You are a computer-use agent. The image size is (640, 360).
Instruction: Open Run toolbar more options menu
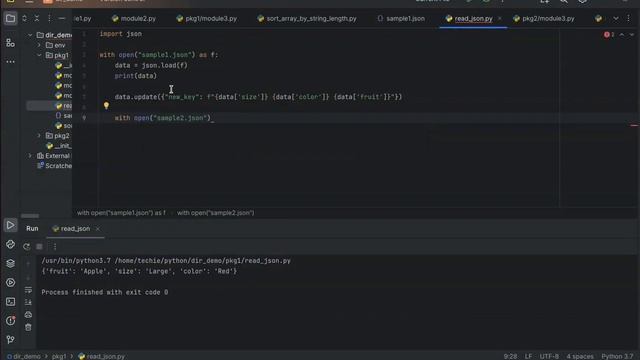[x=55, y=247]
